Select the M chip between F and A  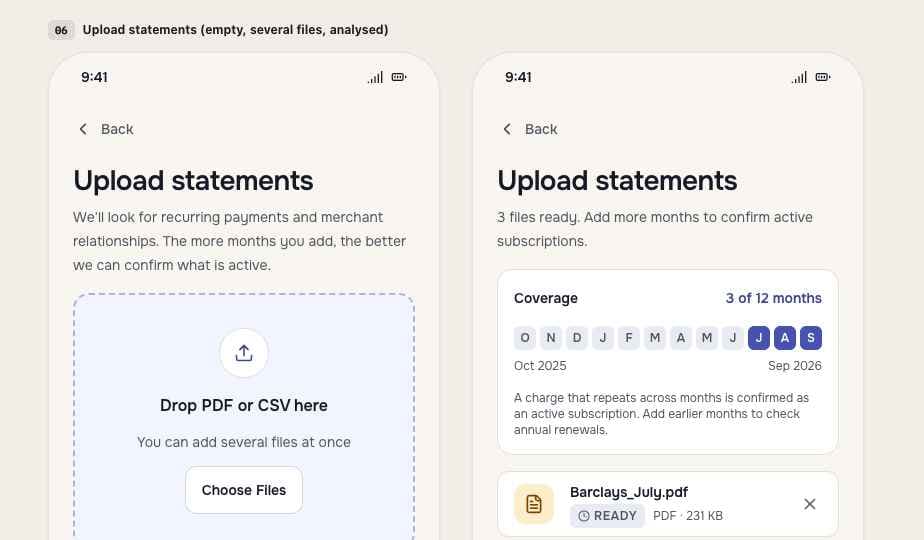click(655, 338)
